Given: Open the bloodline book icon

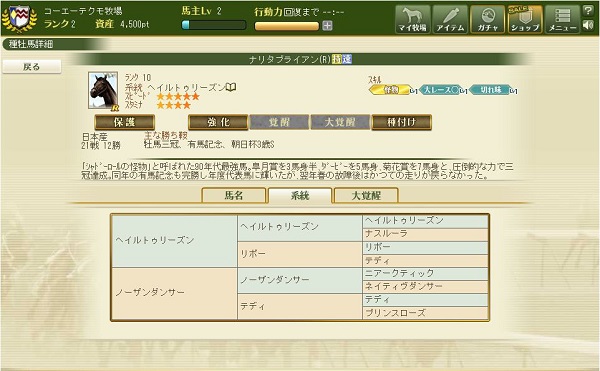Looking at the screenshot, I should point(231,87).
